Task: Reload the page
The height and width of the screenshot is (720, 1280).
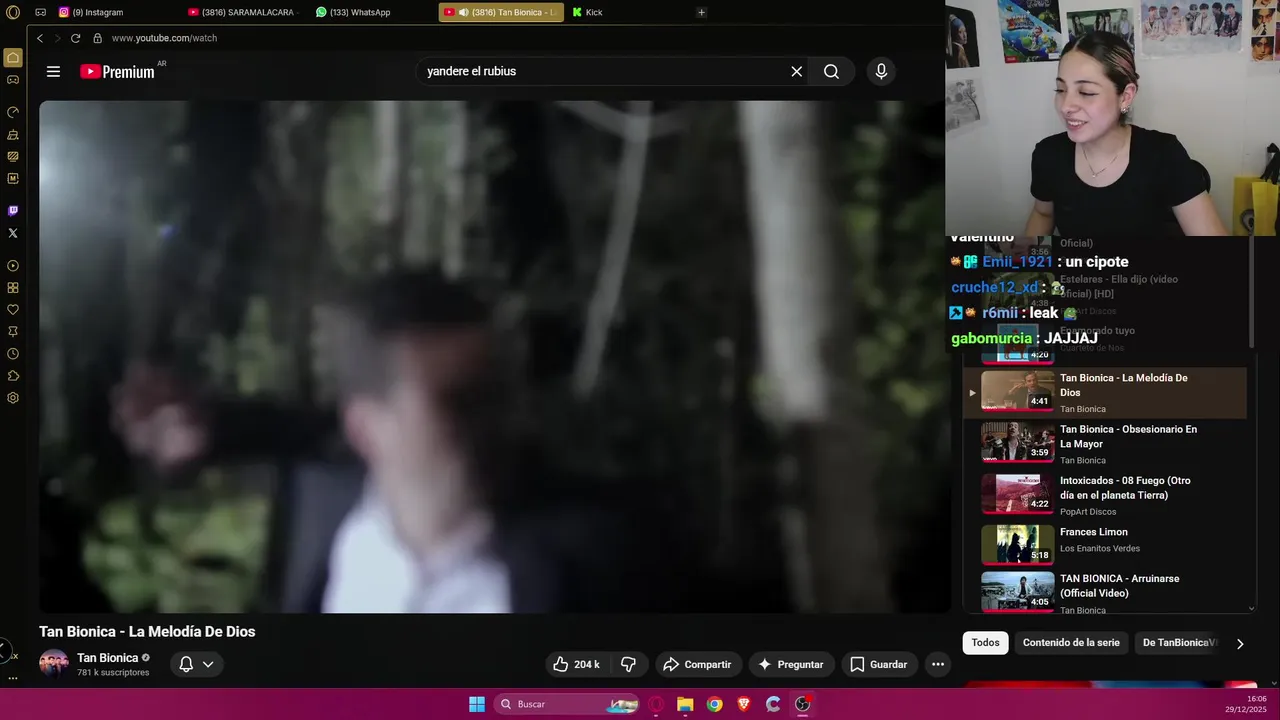Action: click(75, 38)
